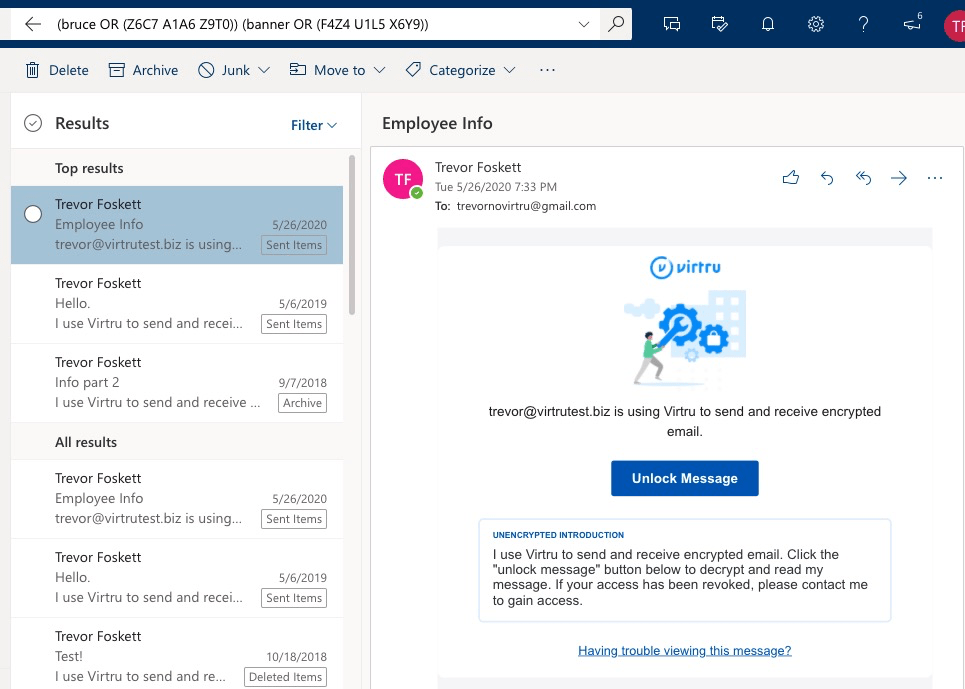The width and height of the screenshot is (965, 689).
Task: Expand the Move to menu
Action: [x=379, y=70]
